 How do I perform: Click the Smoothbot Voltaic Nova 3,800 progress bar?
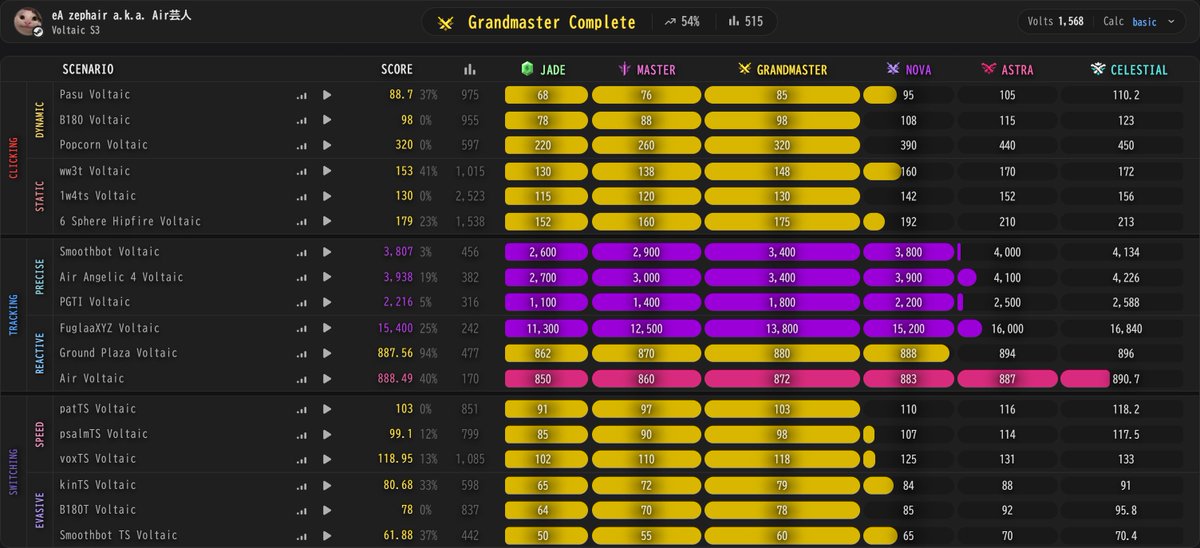coord(908,252)
